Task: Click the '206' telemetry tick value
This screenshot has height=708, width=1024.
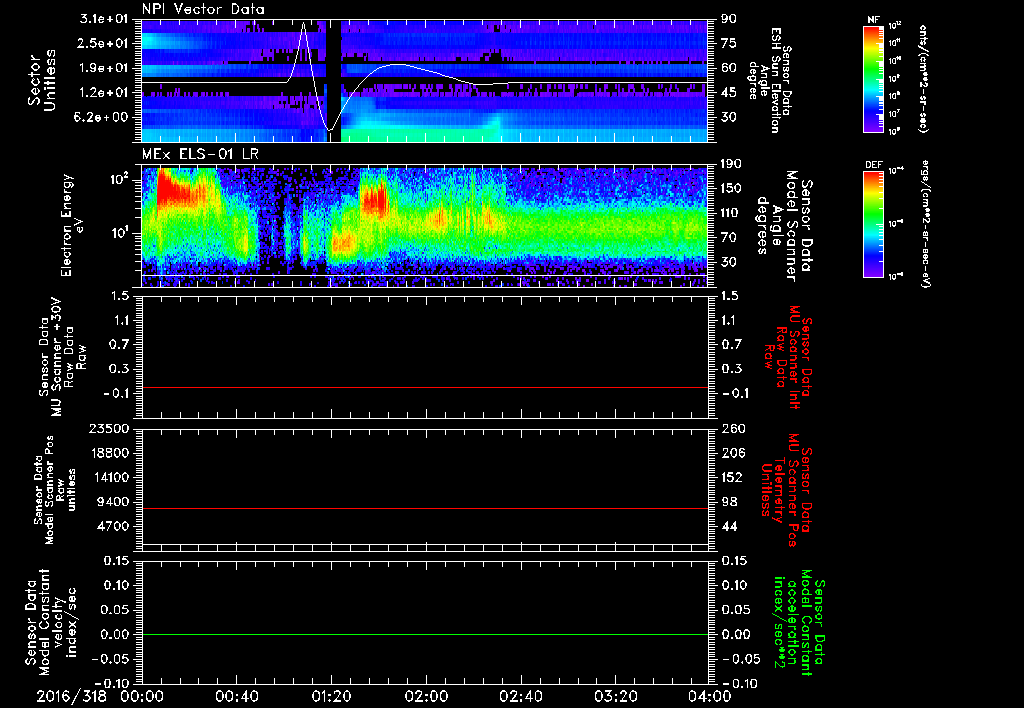Action: (x=731, y=453)
